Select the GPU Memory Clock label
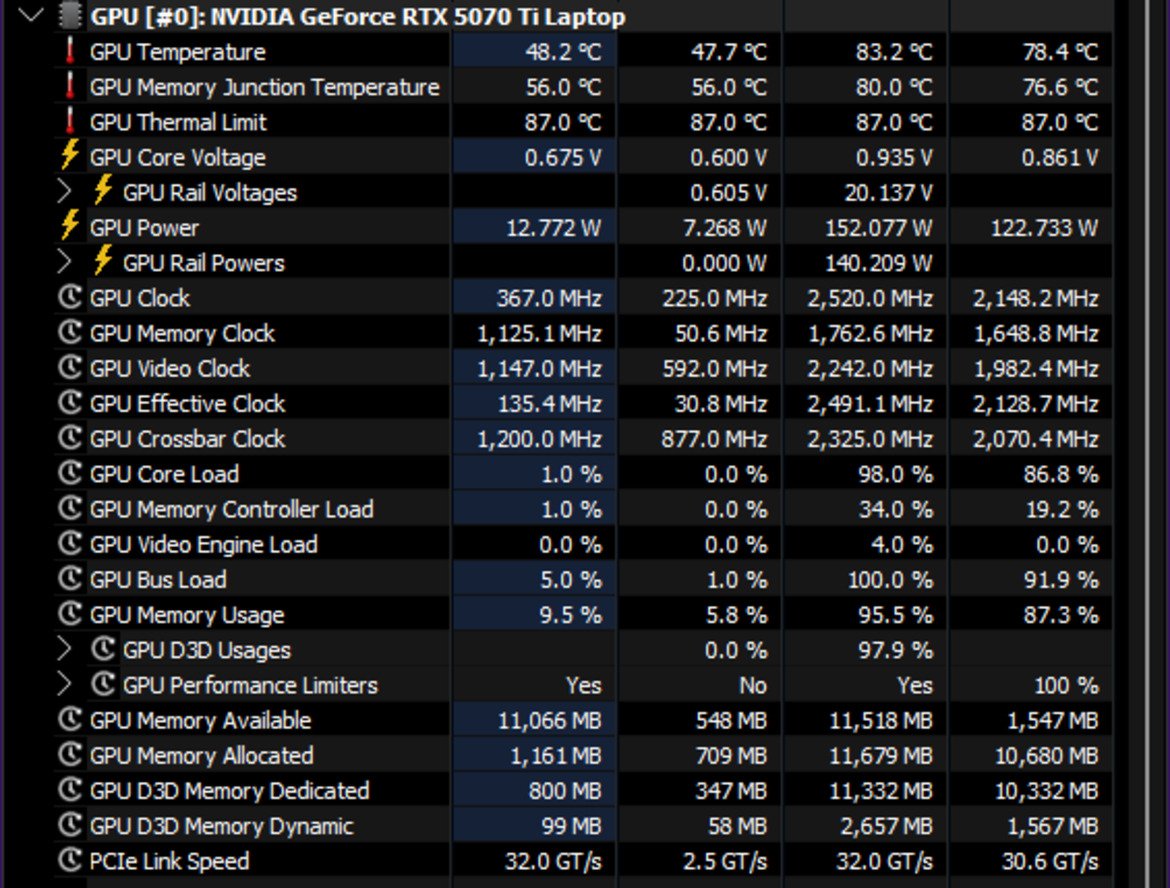 tap(182, 333)
